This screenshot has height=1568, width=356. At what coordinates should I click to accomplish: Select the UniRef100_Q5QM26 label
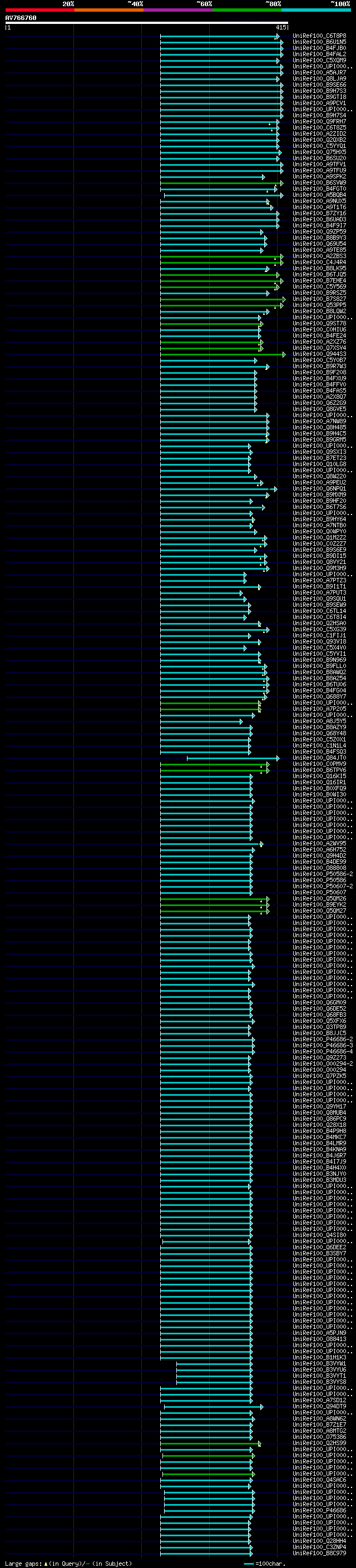[x=319, y=898]
